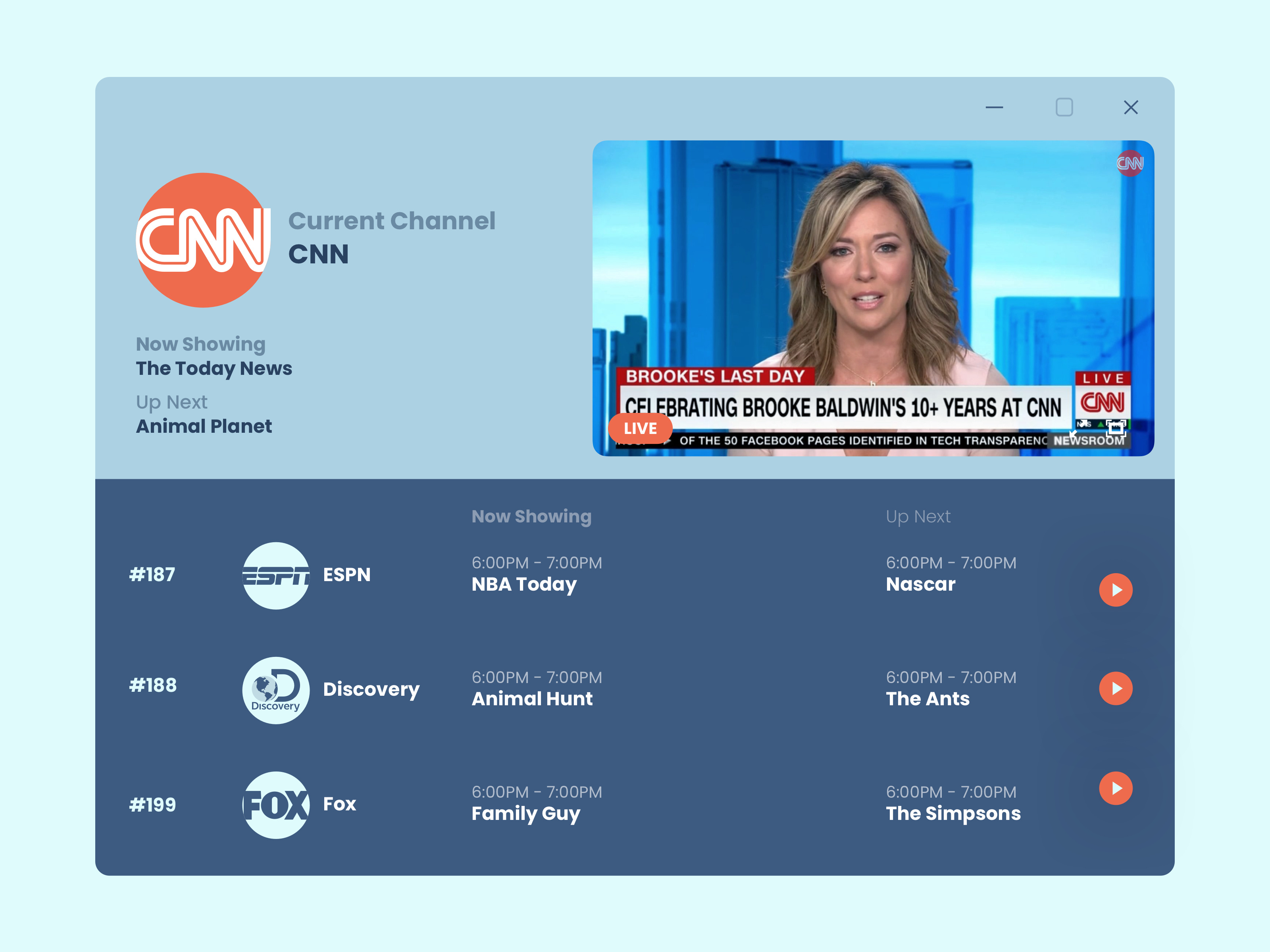Image resolution: width=1270 pixels, height=952 pixels.
Task: Click the ESPN logo icon
Action: tap(276, 576)
